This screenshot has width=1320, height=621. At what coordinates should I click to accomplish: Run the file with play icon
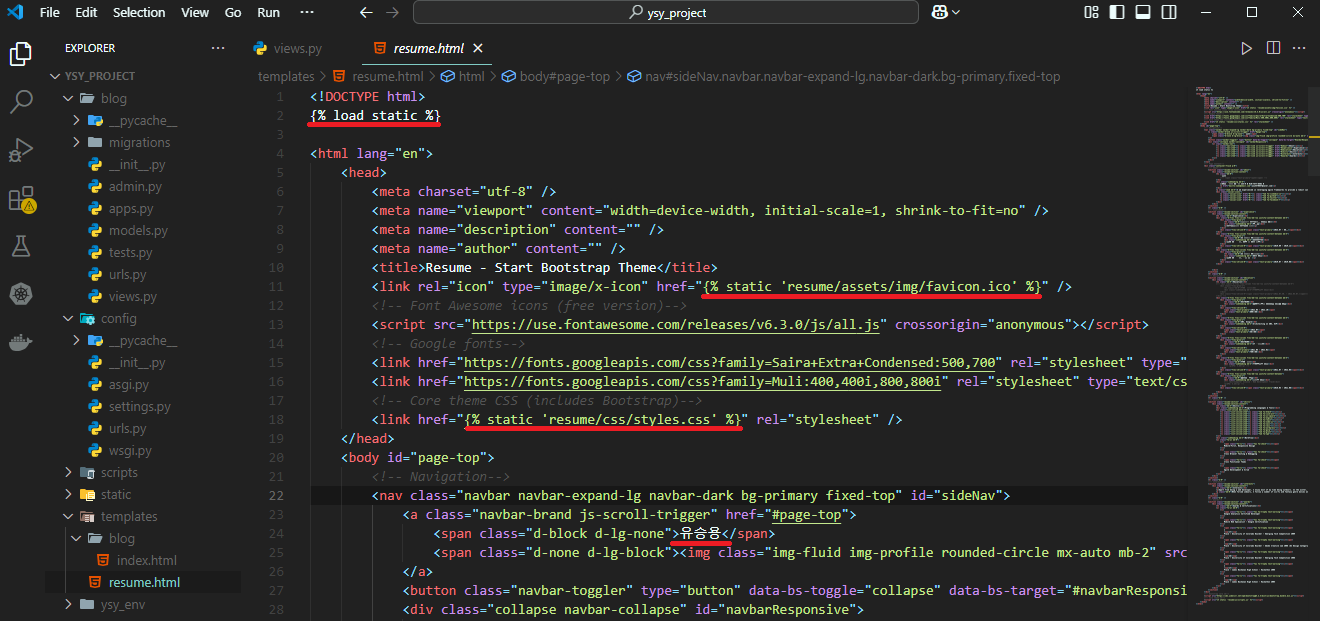point(1246,48)
